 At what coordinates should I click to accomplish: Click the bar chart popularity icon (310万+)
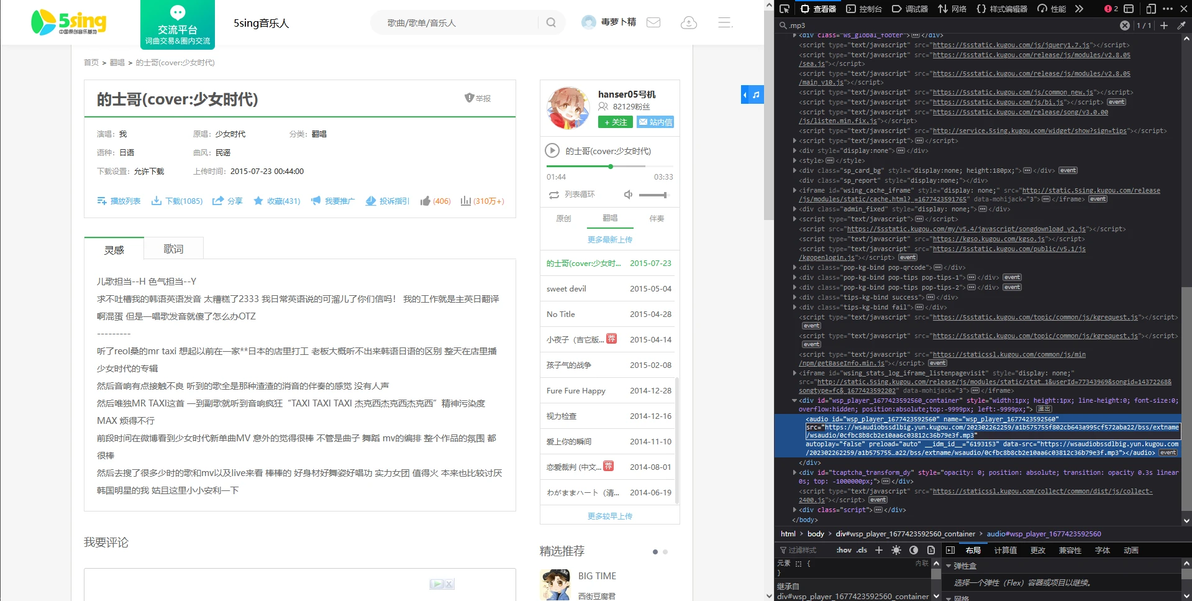point(465,201)
